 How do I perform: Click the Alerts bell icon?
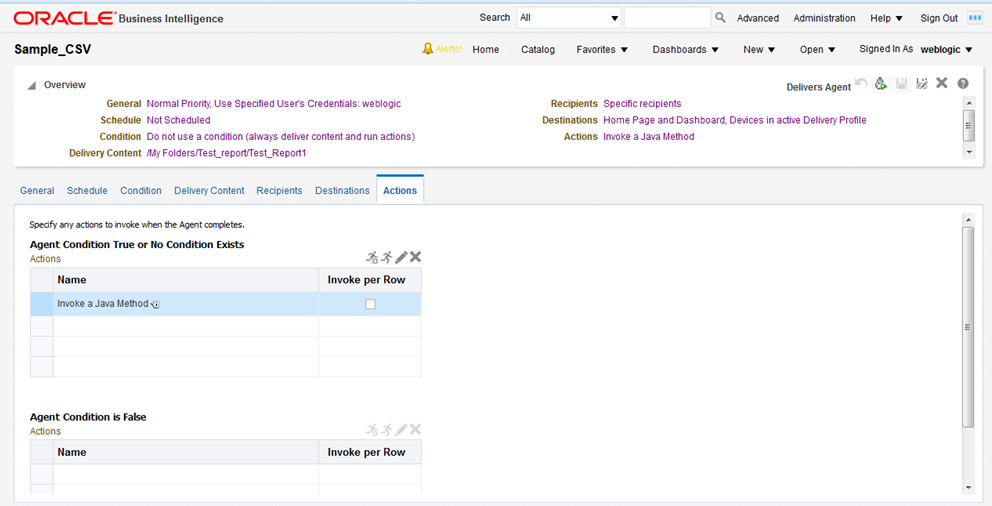428,49
